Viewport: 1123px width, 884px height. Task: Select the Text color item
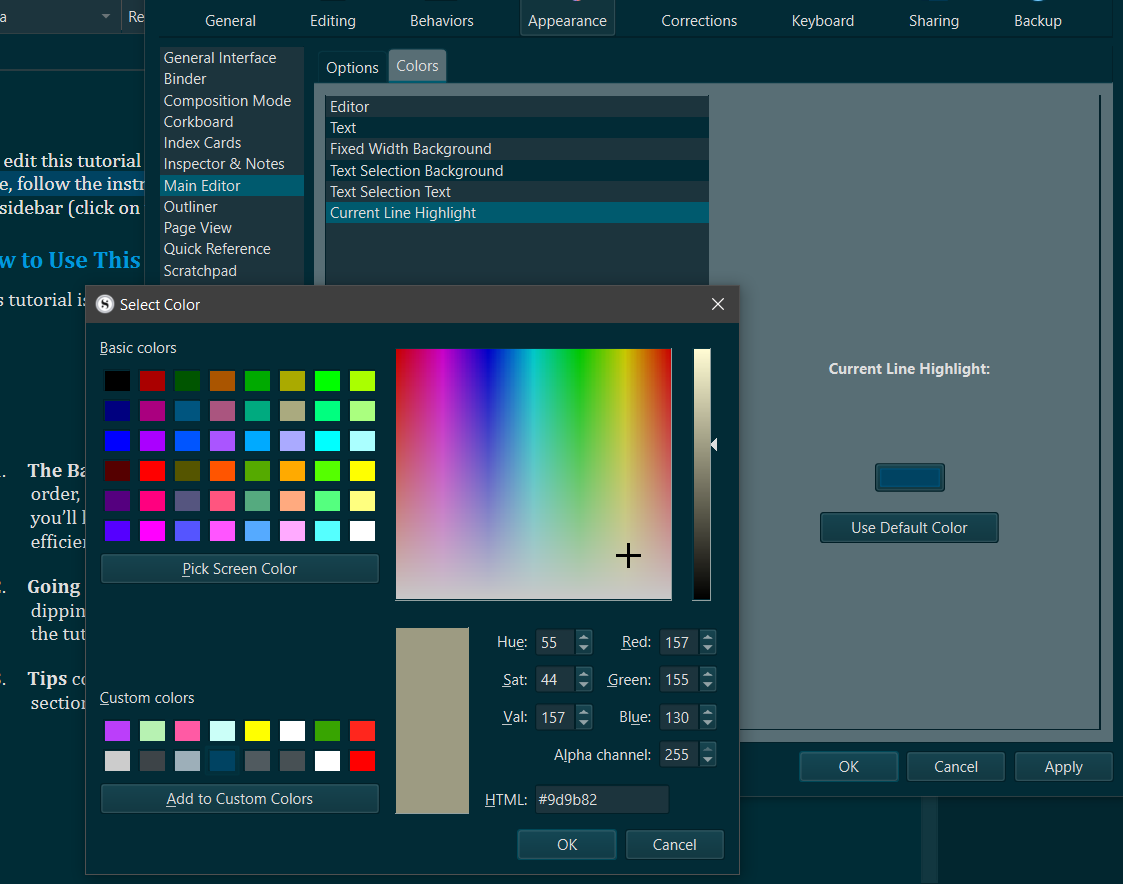coord(517,128)
